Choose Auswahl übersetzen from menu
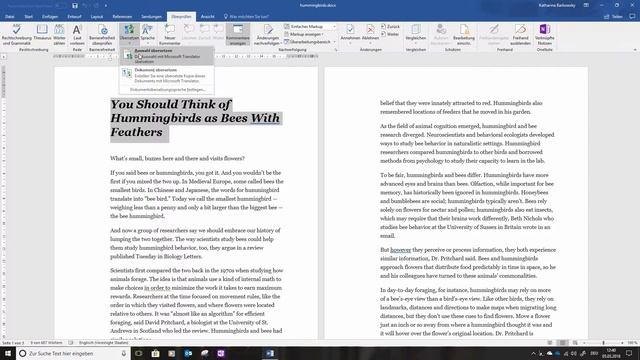The height and width of the screenshot is (360, 640). coord(167,56)
